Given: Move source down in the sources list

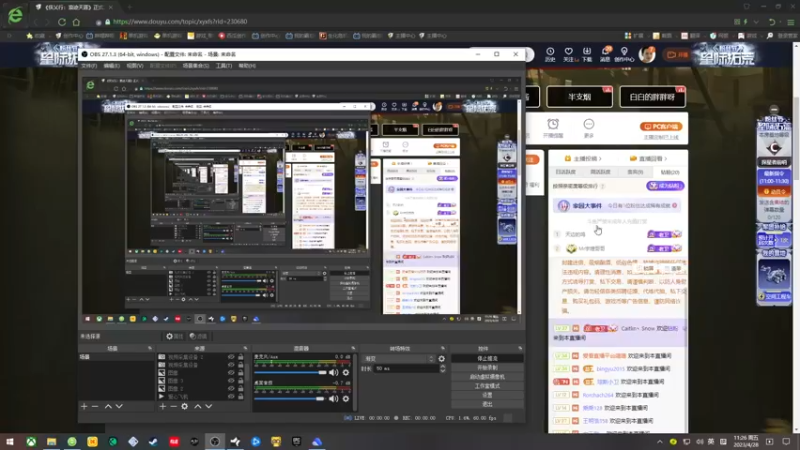Looking at the screenshot, I should click(x=209, y=407).
